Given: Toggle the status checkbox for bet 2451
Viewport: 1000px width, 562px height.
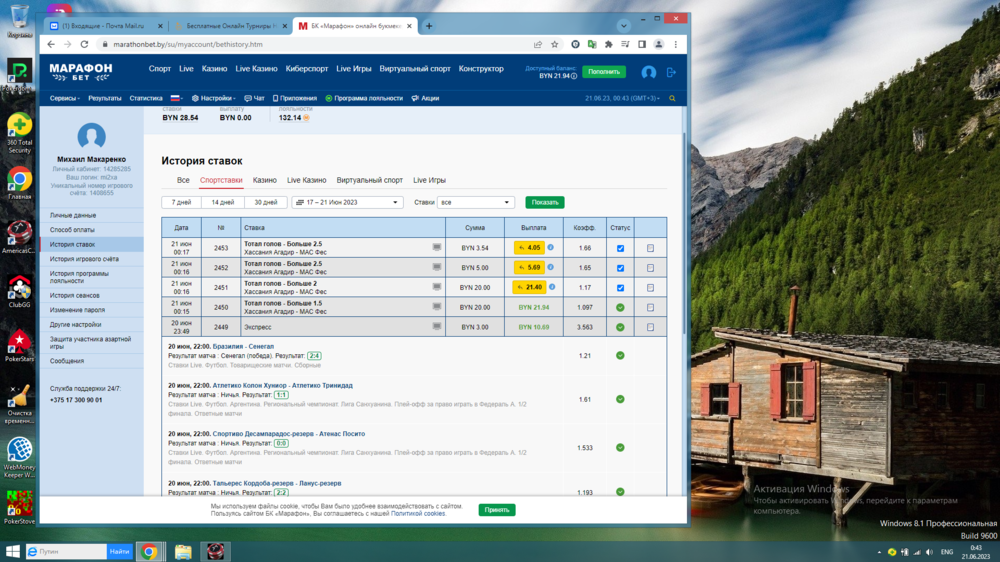Looking at the screenshot, I should tap(620, 288).
